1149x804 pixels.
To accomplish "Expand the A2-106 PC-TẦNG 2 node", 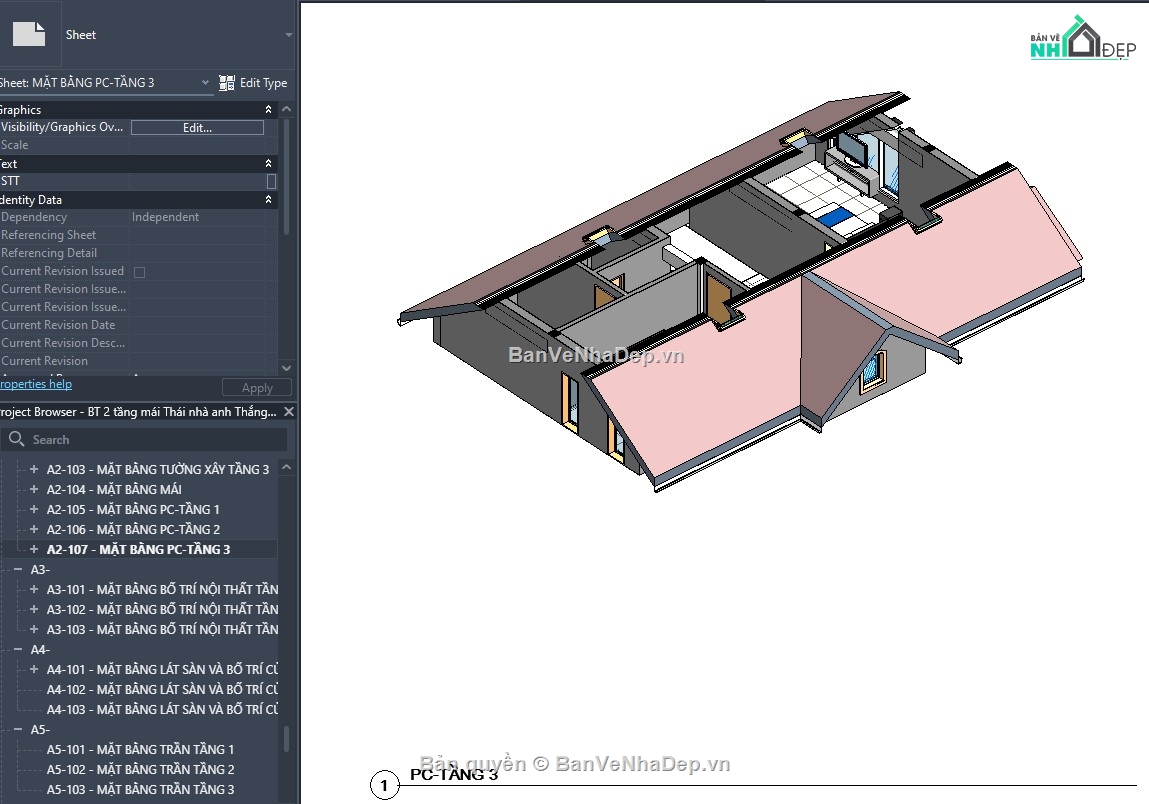I will (x=34, y=529).
